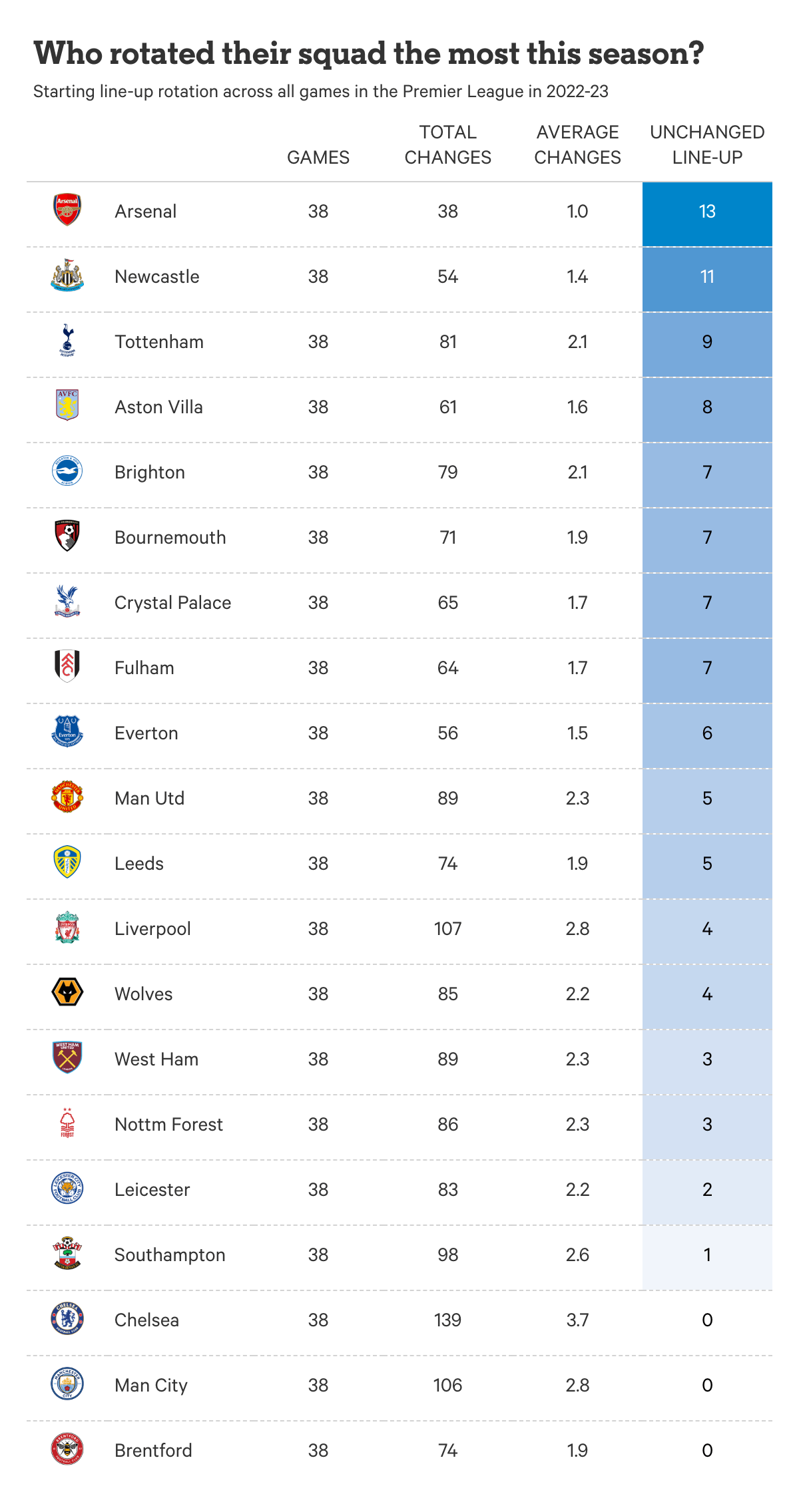
Task: Click Arsenal's dark blue 13 cell
Action: tap(707, 213)
